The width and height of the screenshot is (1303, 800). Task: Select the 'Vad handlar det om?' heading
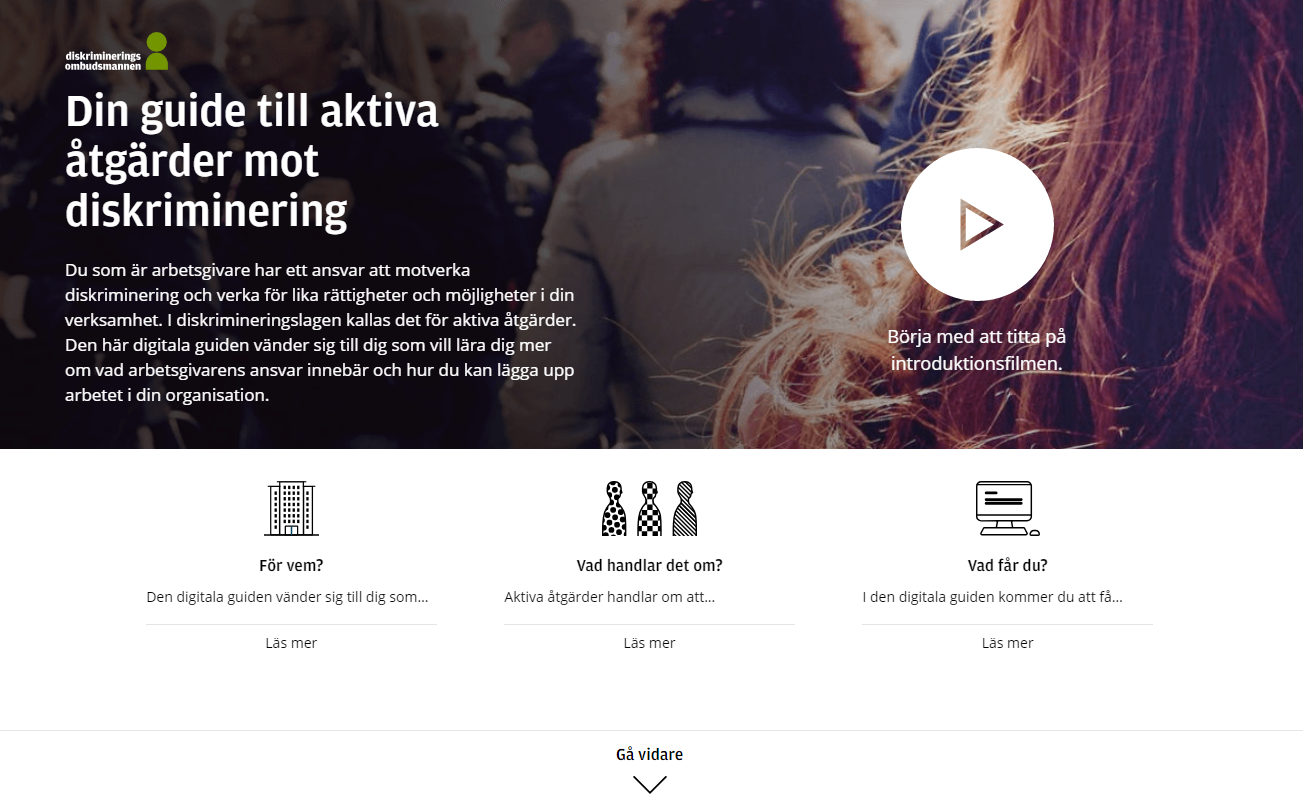point(650,565)
